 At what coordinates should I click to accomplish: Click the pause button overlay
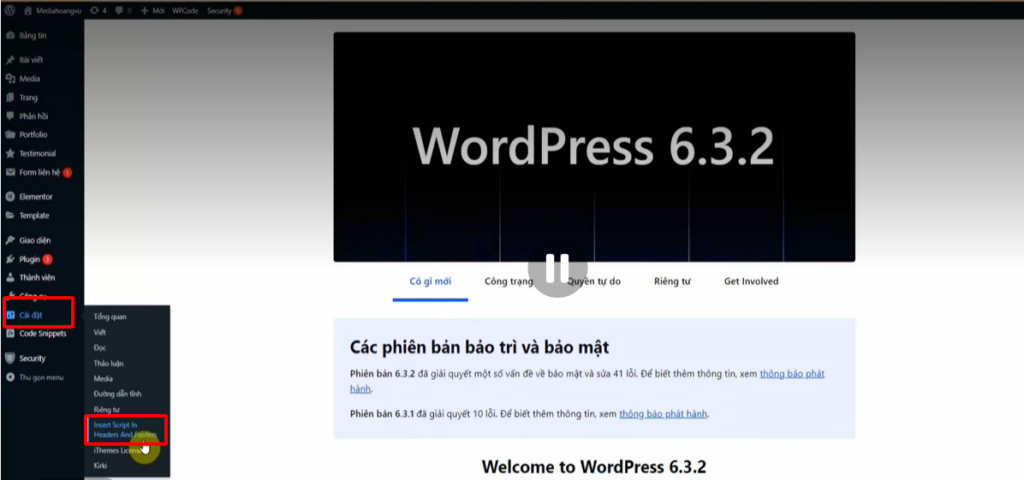pyautogui.click(x=558, y=268)
